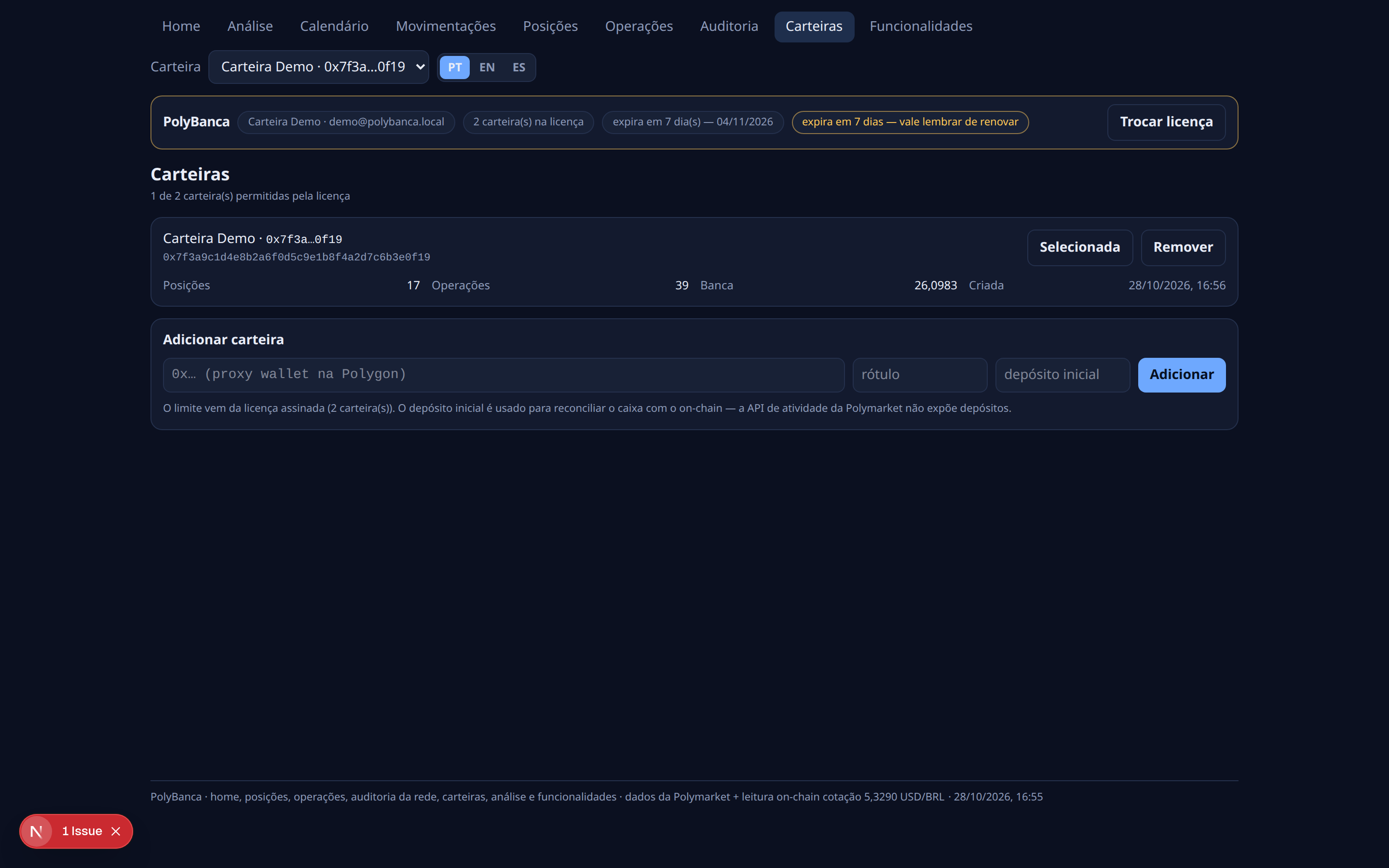This screenshot has width=1389, height=868.
Task: Open the Análise tab
Action: [250, 27]
